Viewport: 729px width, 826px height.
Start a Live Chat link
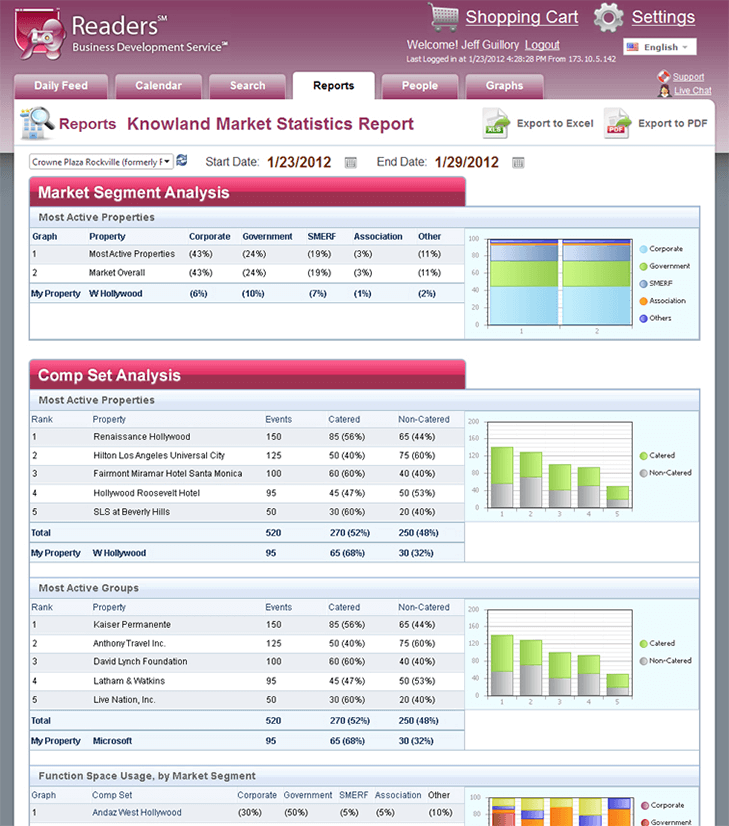click(693, 91)
